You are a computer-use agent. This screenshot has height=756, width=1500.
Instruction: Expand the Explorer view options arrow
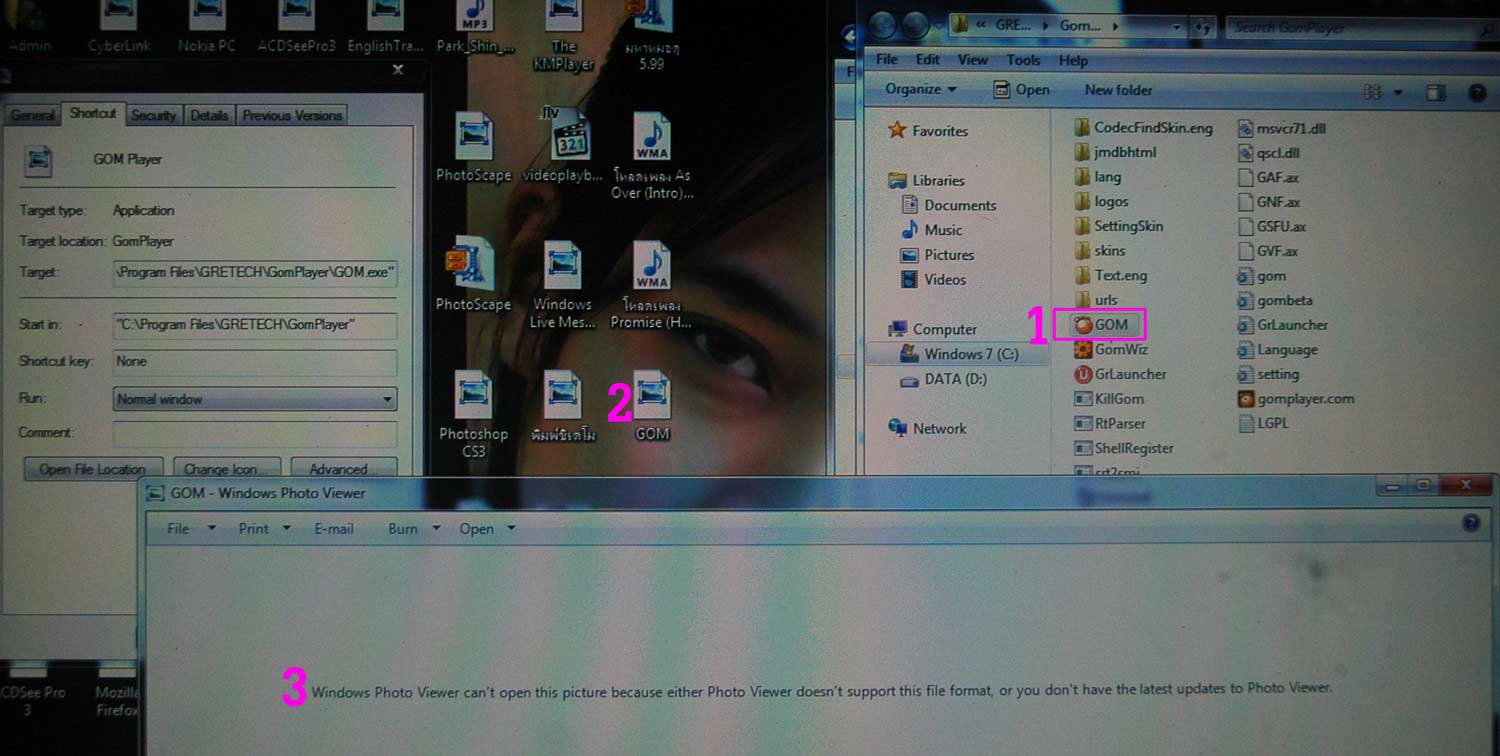(1398, 92)
